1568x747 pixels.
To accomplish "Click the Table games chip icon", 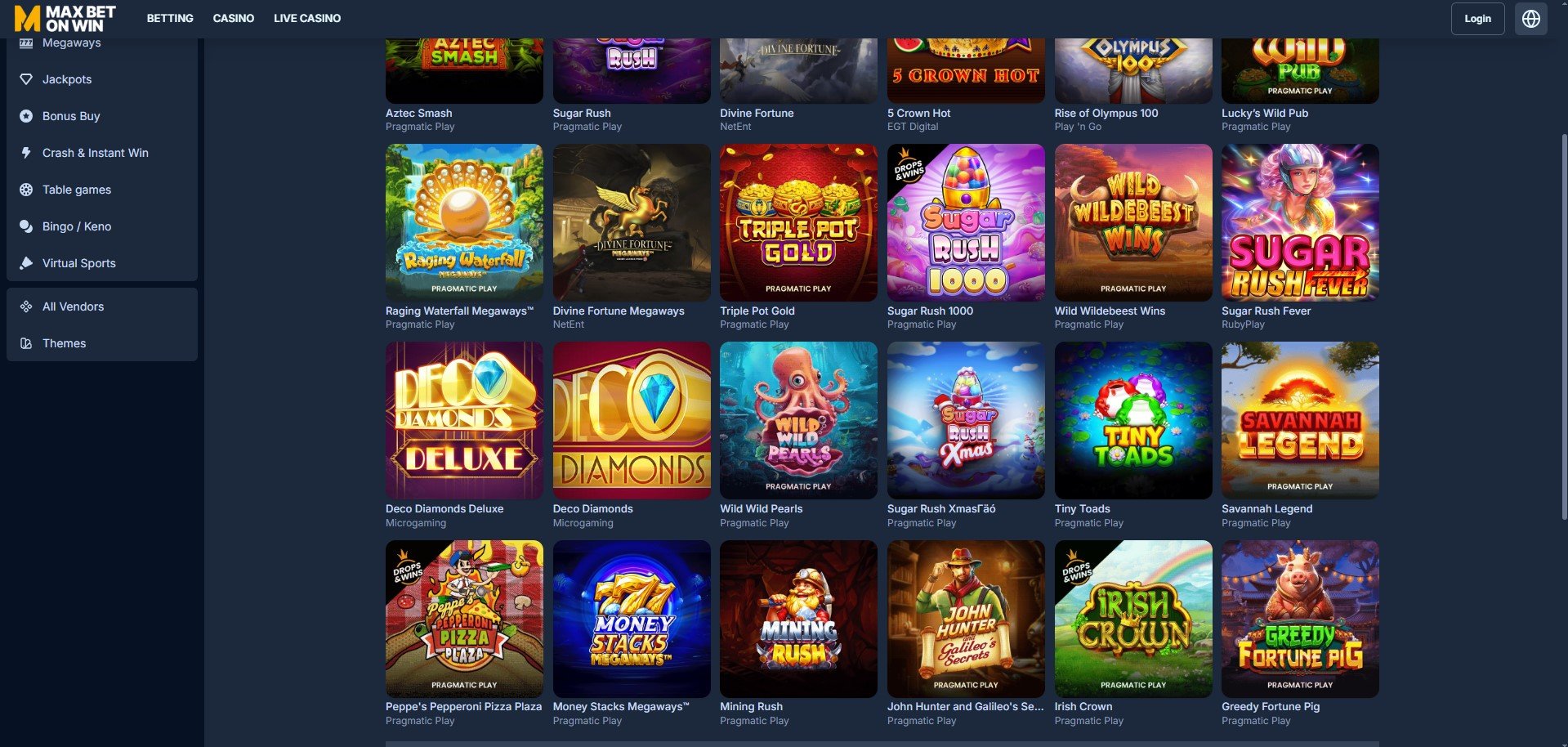I will point(26,190).
